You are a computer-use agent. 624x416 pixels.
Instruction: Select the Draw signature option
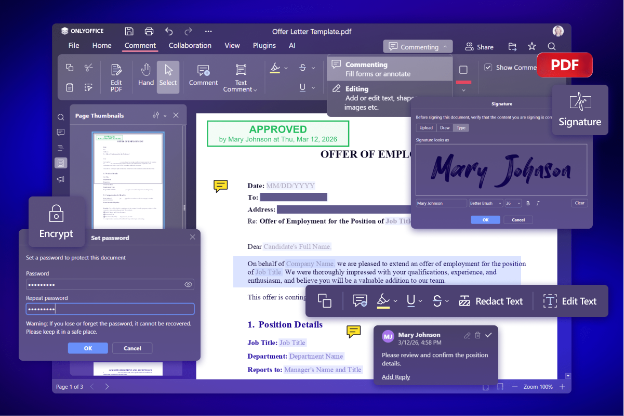point(445,128)
